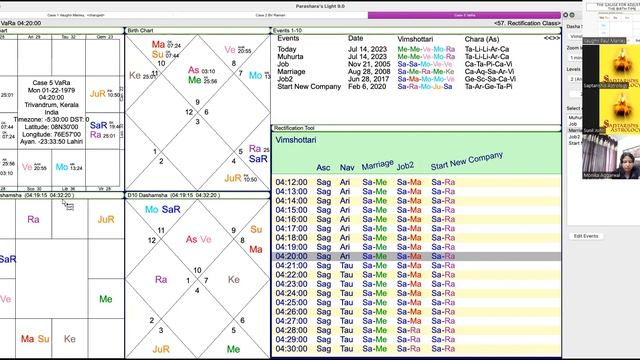This screenshot has width=640, height=360.
Task: Select the 04:28:00 rectification row
Action: (x=416, y=330)
